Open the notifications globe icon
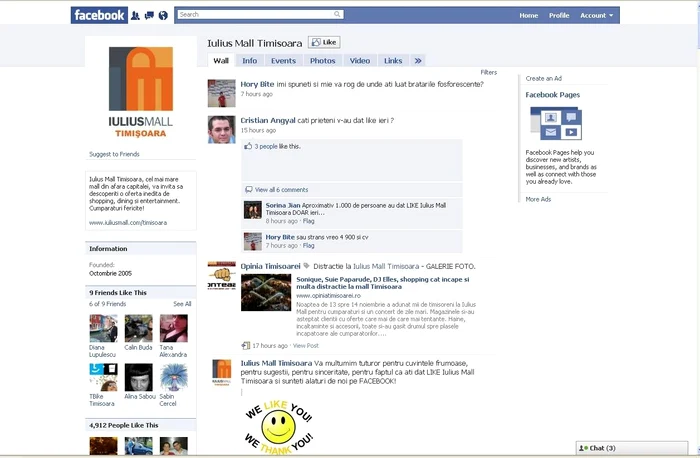Viewport: 700px width, 458px height. click(x=163, y=16)
